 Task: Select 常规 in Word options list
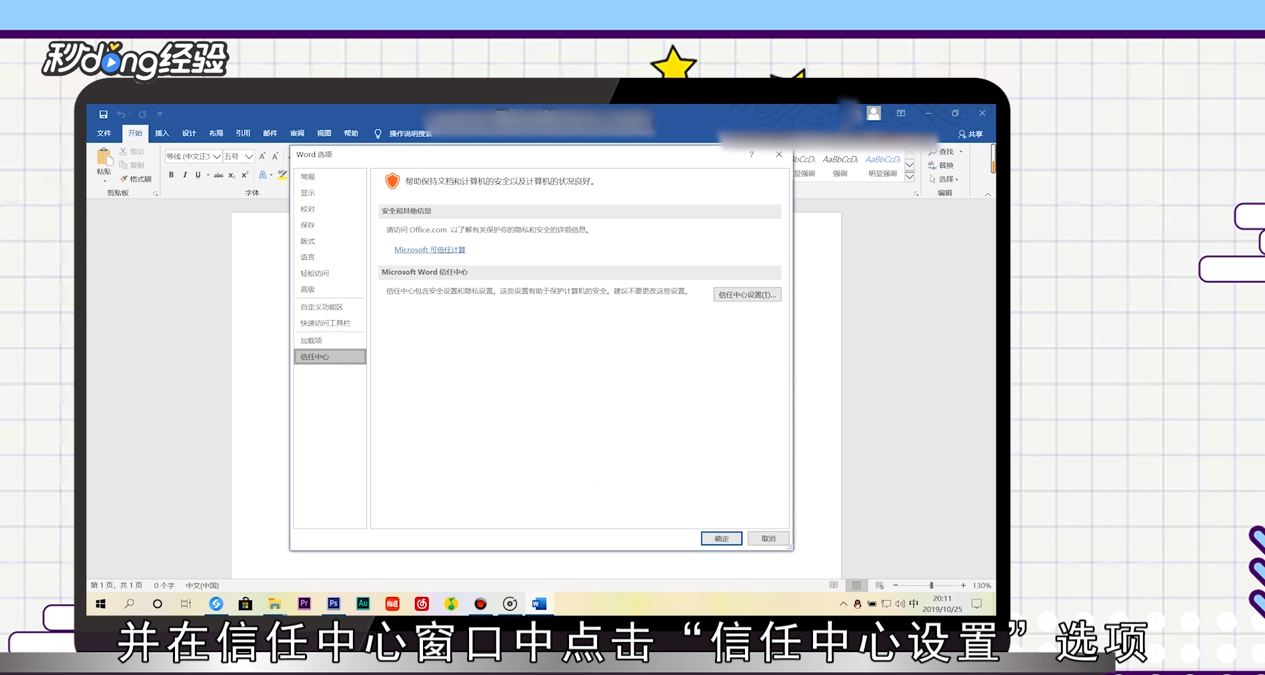(330, 177)
